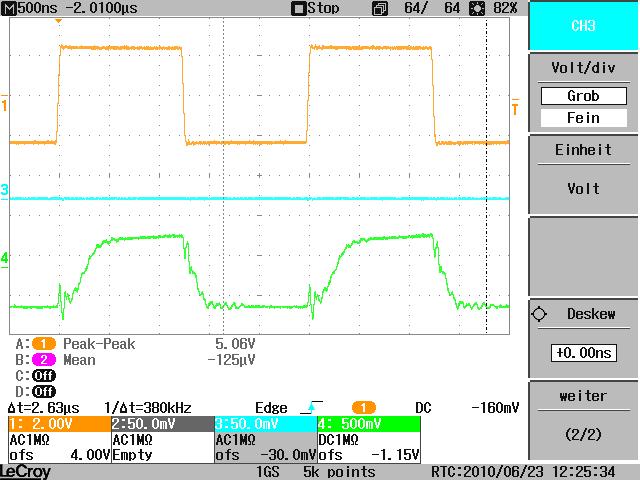Screen dimensions: 640x480
Task: Click channel 4 DC1MΩ coupling text
Action: click(x=338, y=440)
